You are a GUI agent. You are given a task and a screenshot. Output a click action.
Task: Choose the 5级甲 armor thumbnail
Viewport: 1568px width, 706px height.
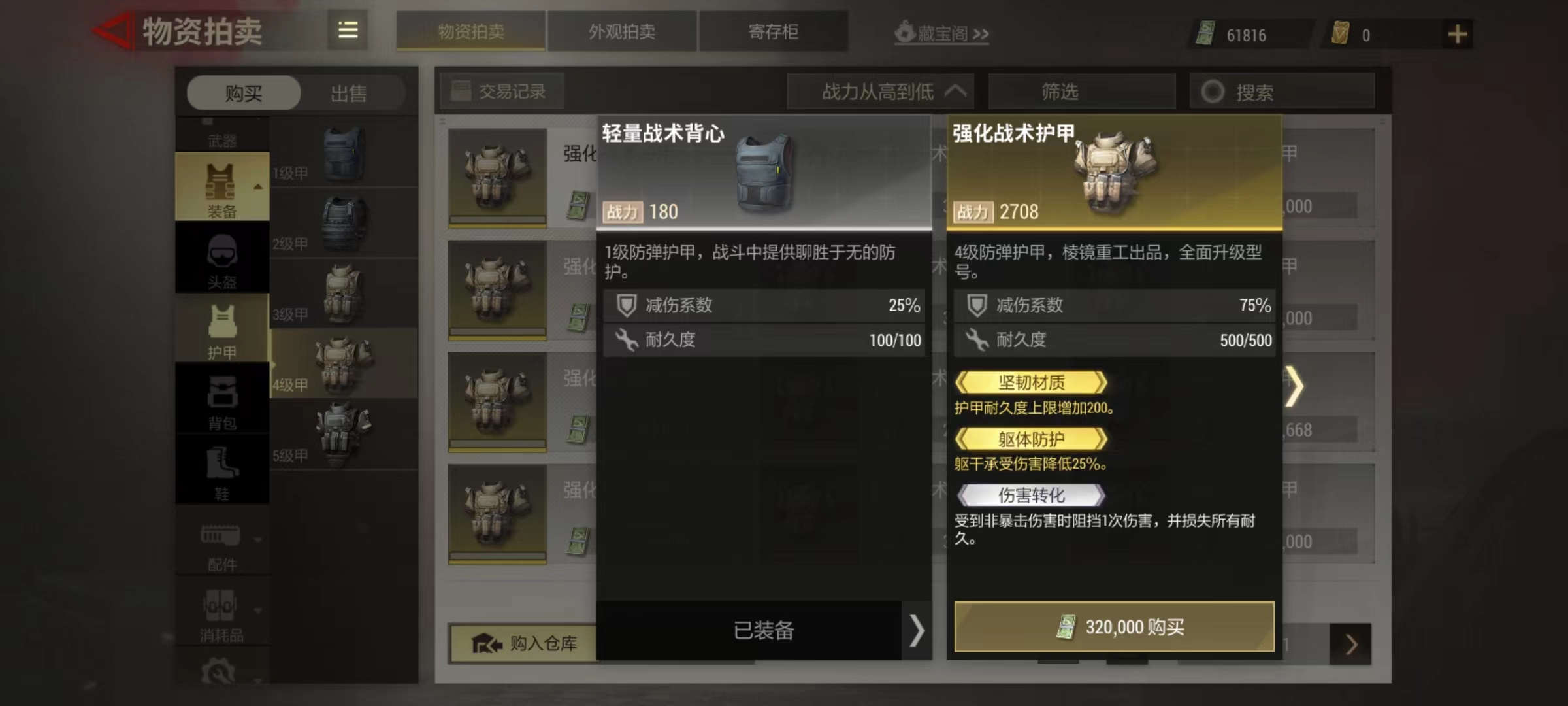click(344, 433)
